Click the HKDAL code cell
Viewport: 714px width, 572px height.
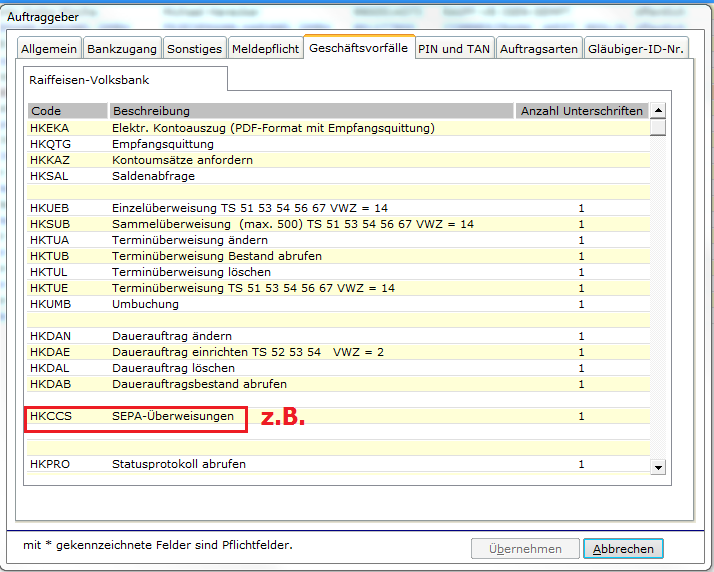pyautogui.click(x=49, y=368)
